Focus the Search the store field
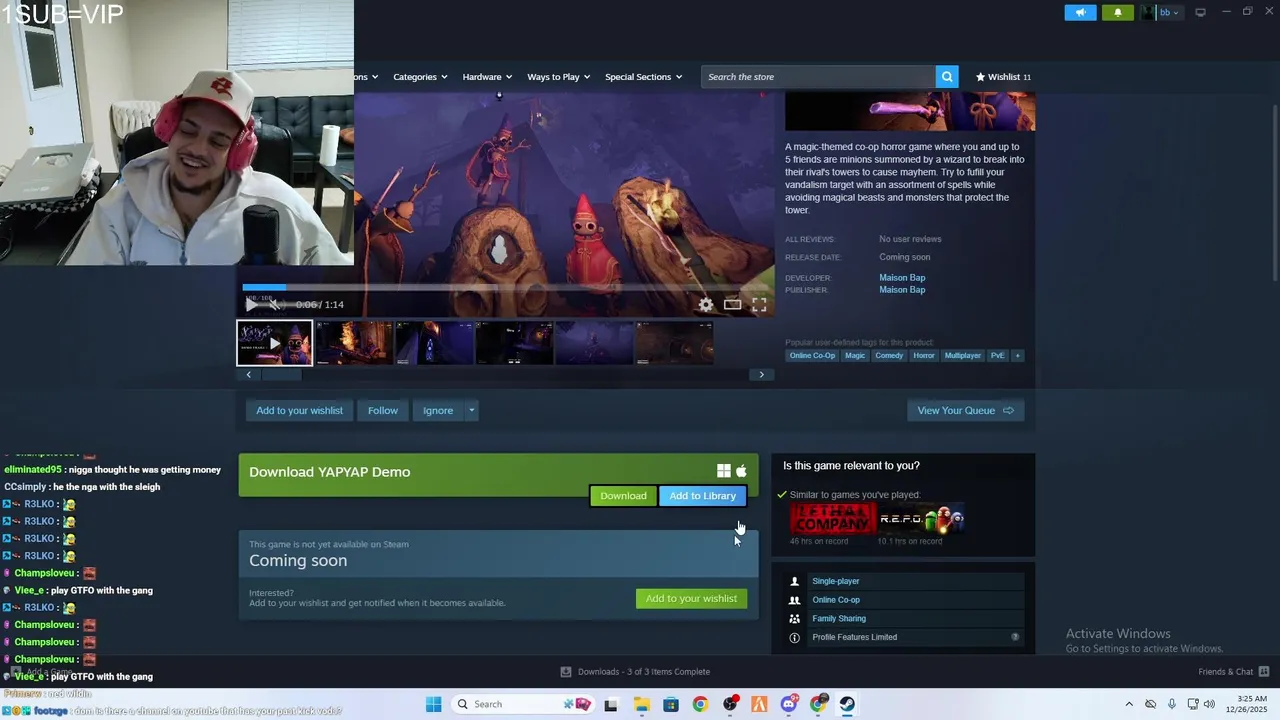 click(818, 77)
